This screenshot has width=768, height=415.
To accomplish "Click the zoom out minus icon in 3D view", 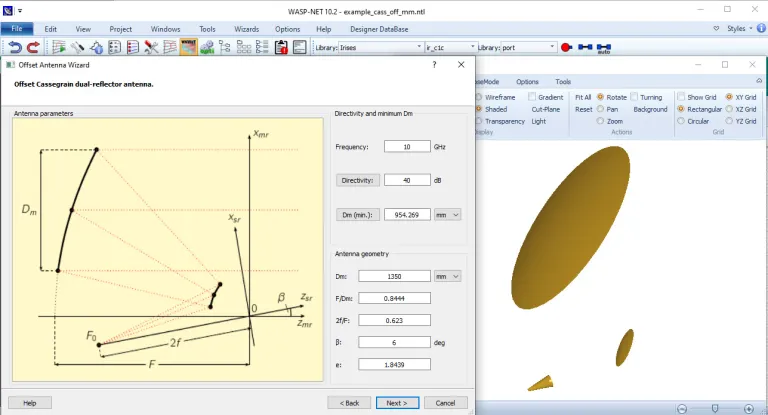I will (x=682, y=409).
